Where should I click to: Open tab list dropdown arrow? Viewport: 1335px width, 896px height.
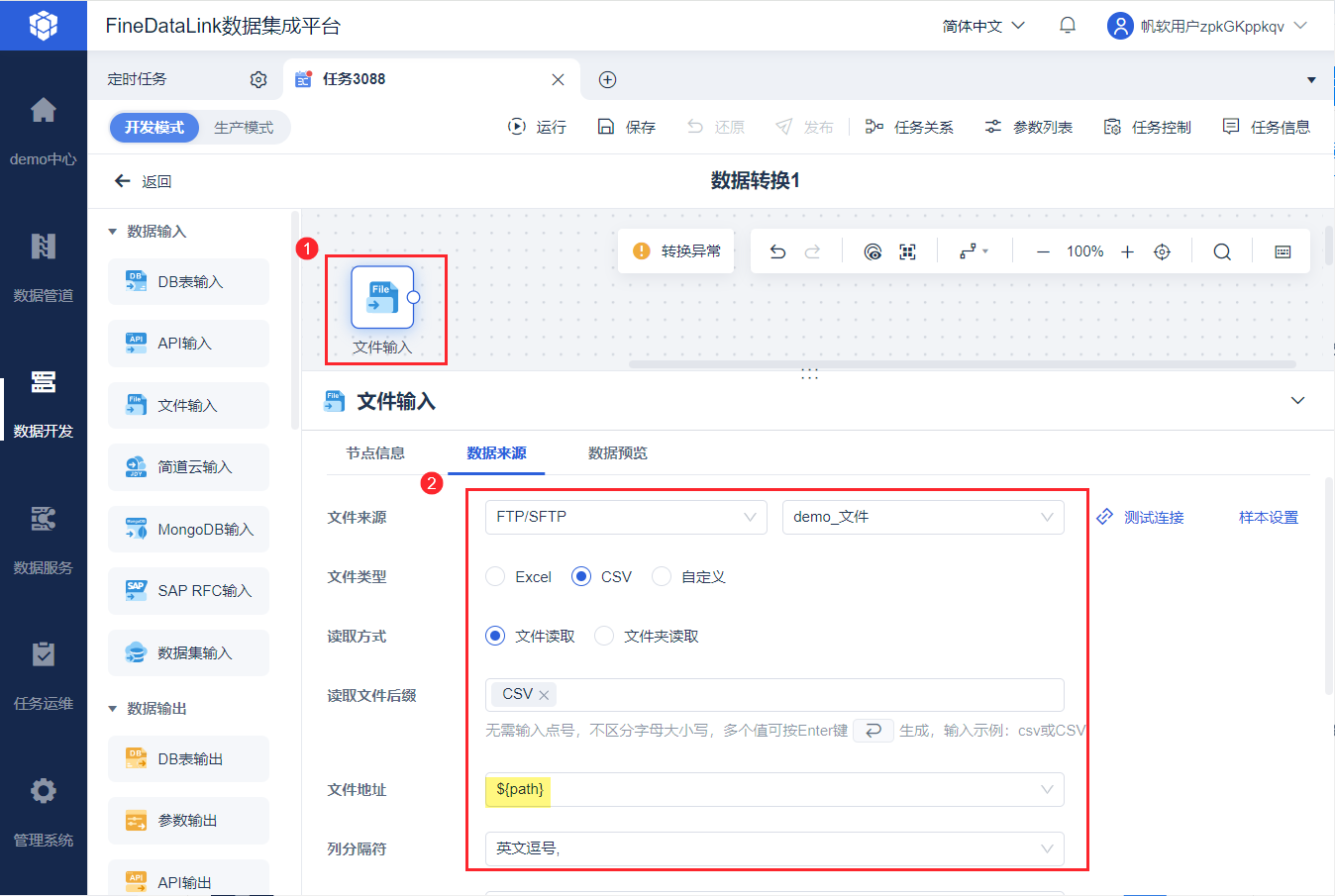point(1311,80)
